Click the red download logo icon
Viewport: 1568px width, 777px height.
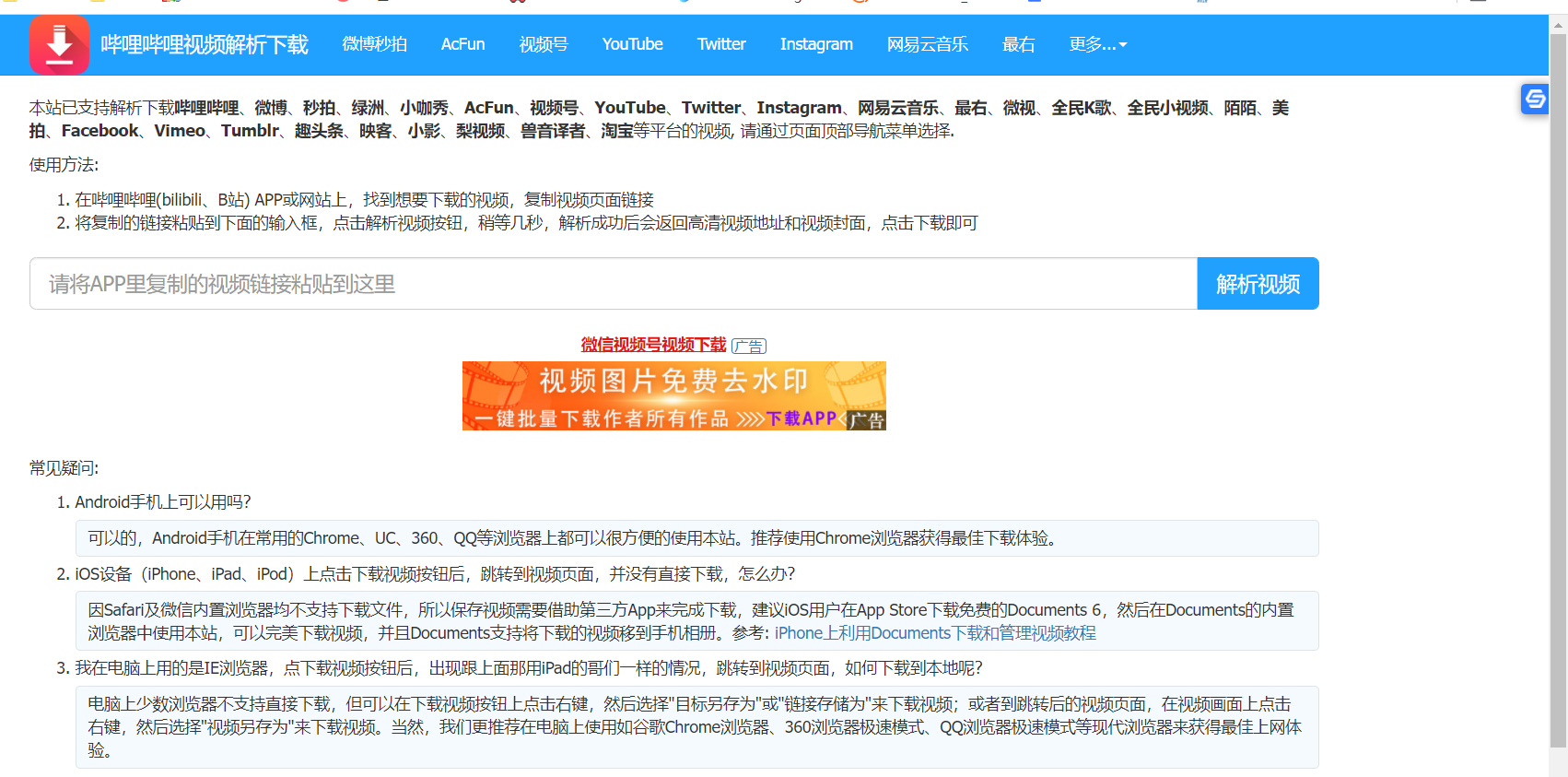pos(59,44)
